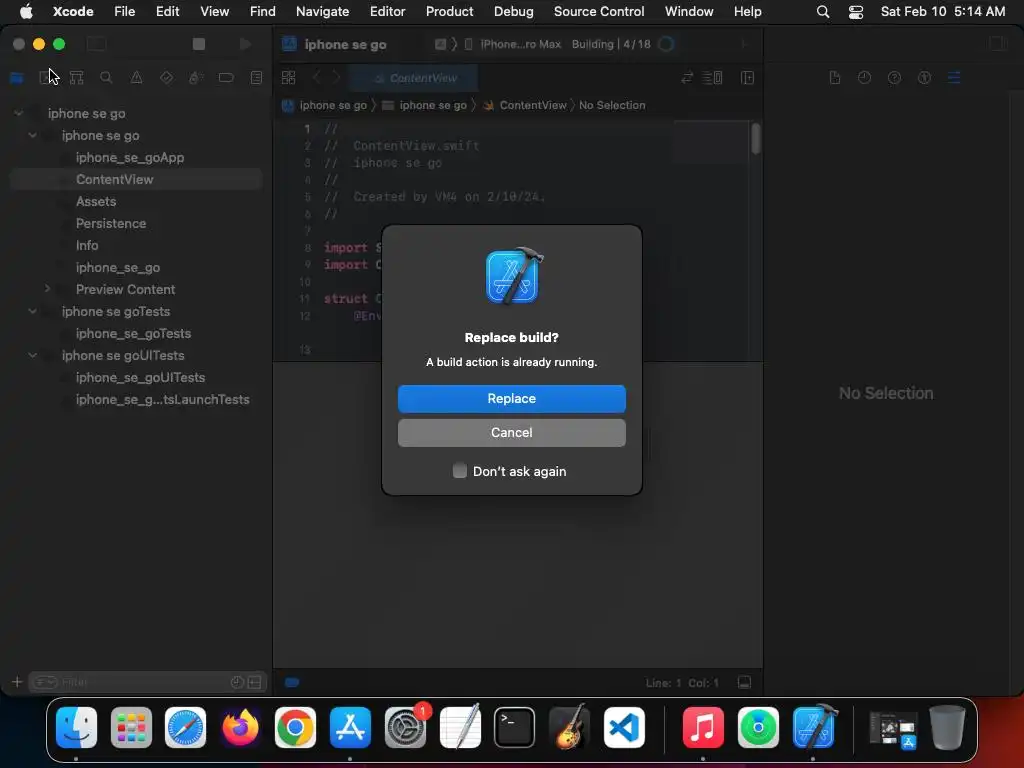Open the editor options lines icon

712,78
